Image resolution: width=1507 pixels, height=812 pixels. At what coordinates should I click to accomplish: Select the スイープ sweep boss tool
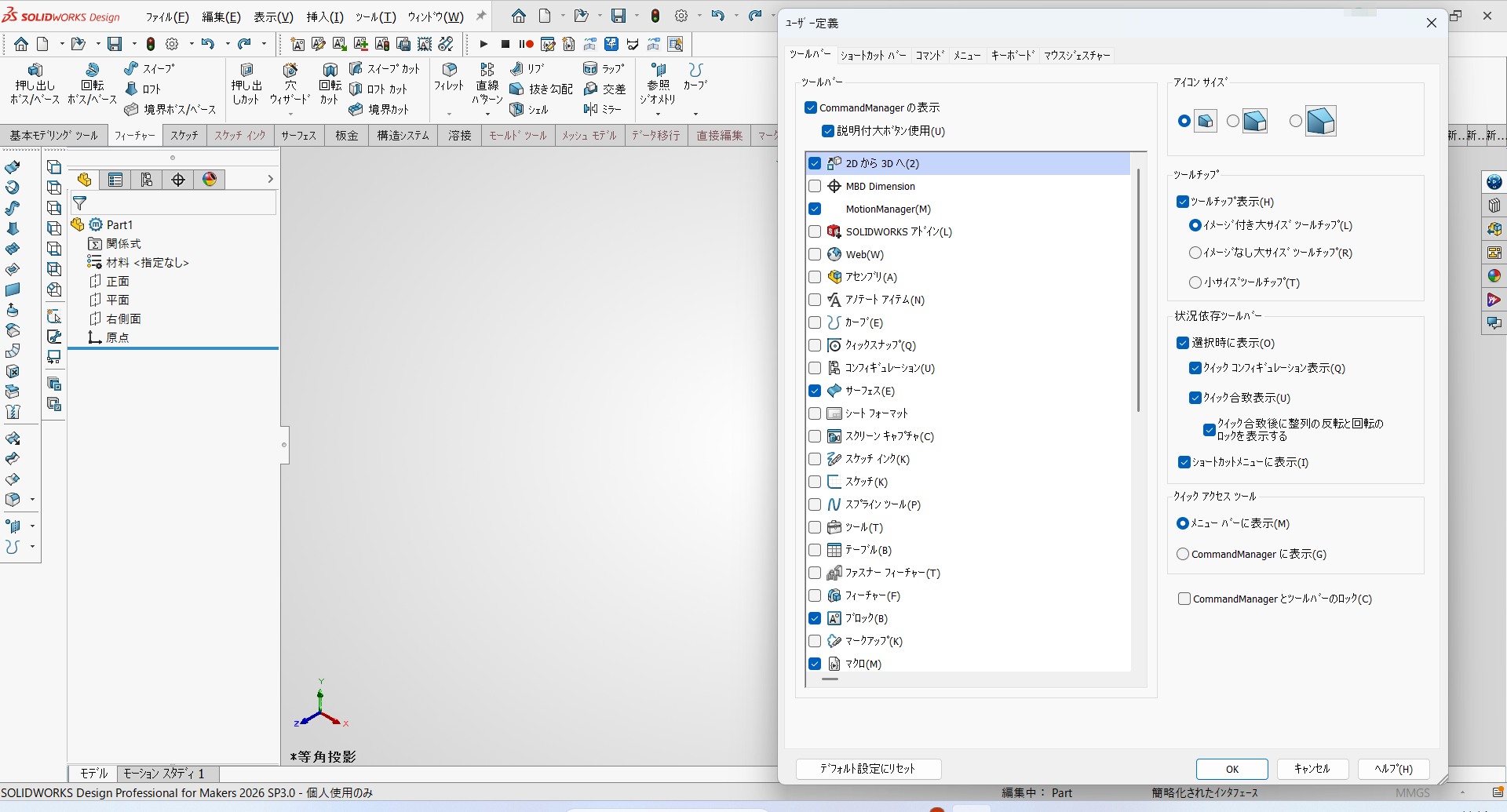149,69
